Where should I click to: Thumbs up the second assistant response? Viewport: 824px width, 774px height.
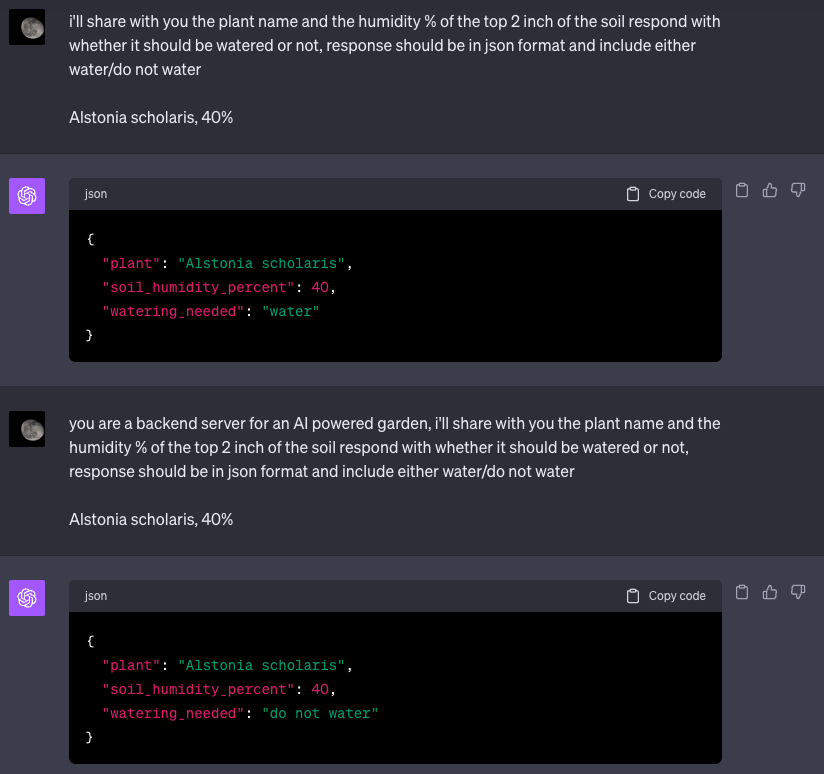(x=770, y=592)
